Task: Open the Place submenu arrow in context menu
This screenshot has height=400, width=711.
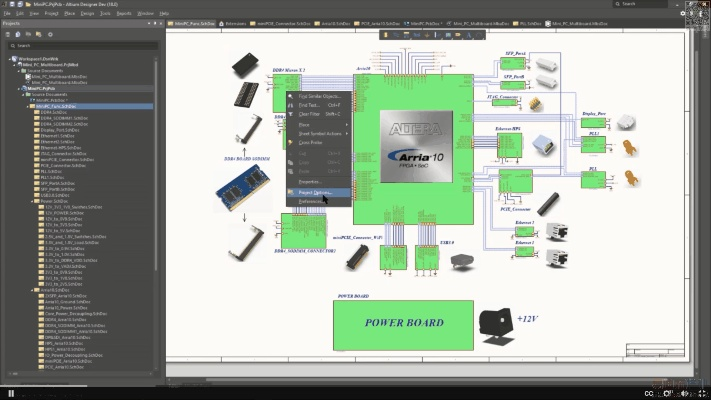Action: pos(346,124)
